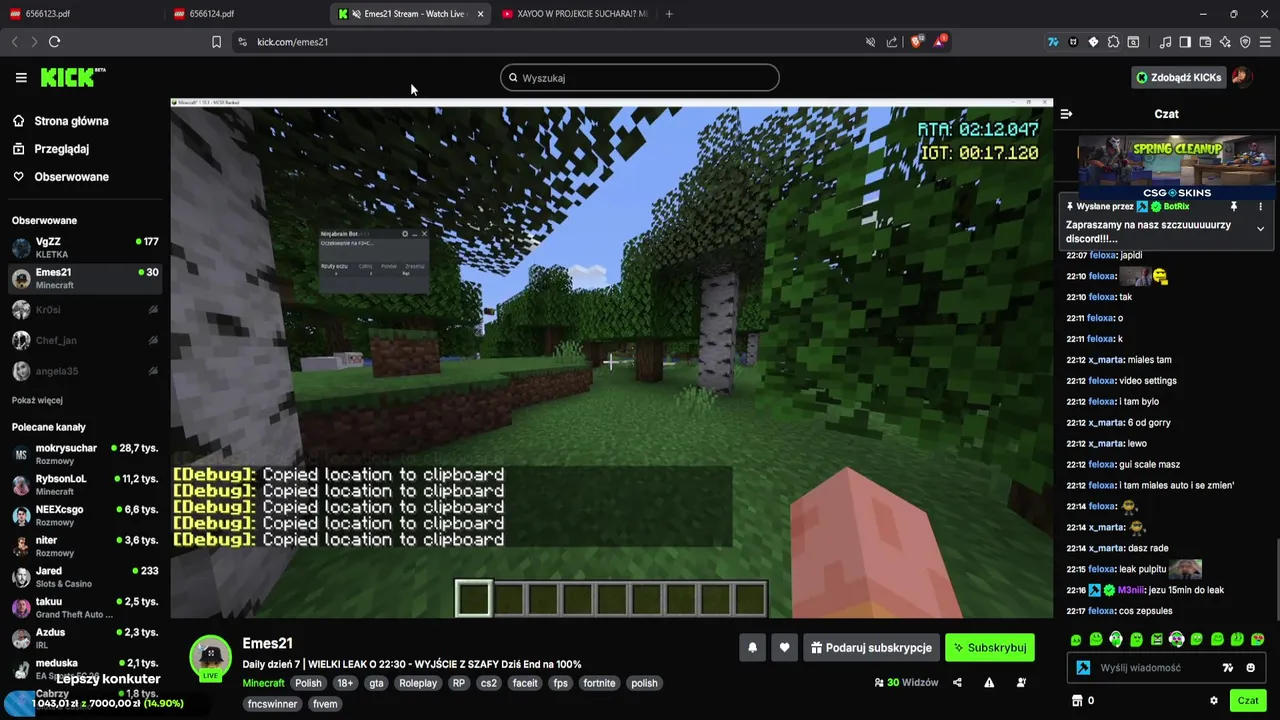This screenshot has height=720, width=1280.
Task: Open mokrysuchar recommended channel
Action: pyautogui.click(x=85, y=454)
